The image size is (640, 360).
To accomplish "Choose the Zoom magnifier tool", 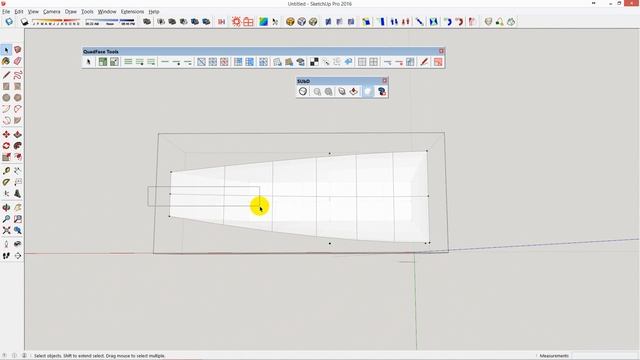I will click(x=6, y=219).
